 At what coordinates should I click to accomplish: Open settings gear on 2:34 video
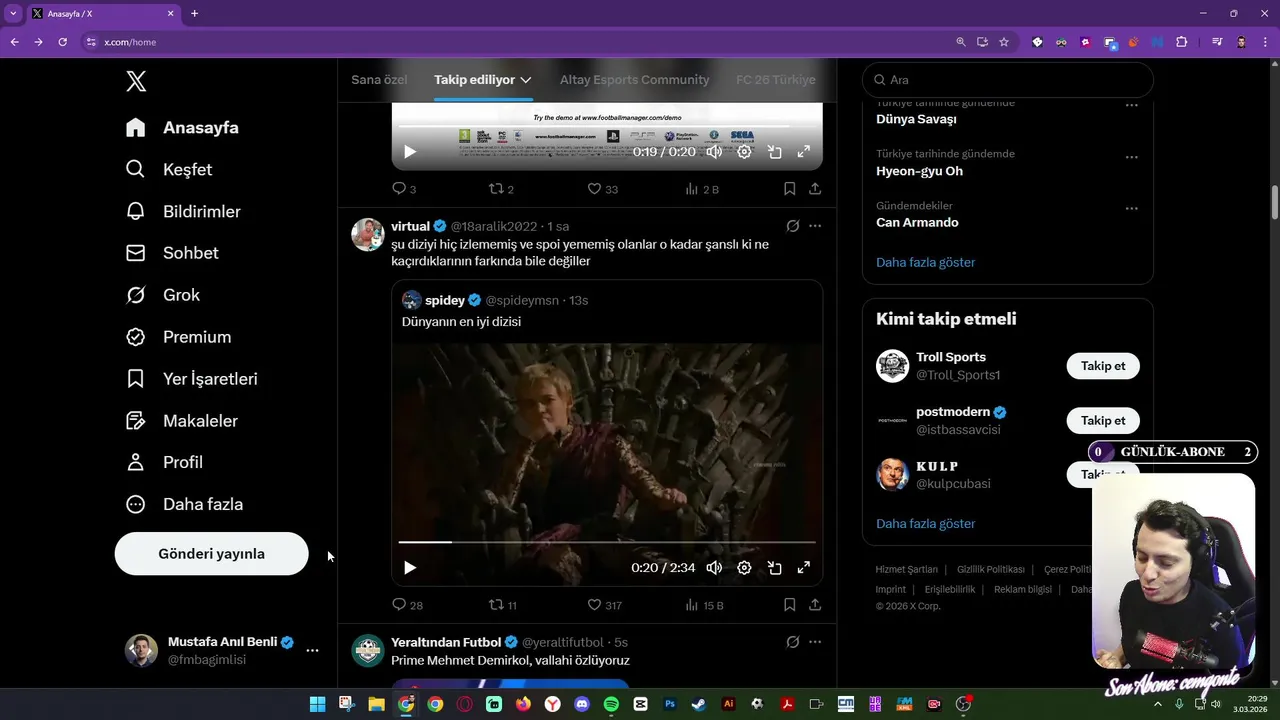[x=744, y=567]
